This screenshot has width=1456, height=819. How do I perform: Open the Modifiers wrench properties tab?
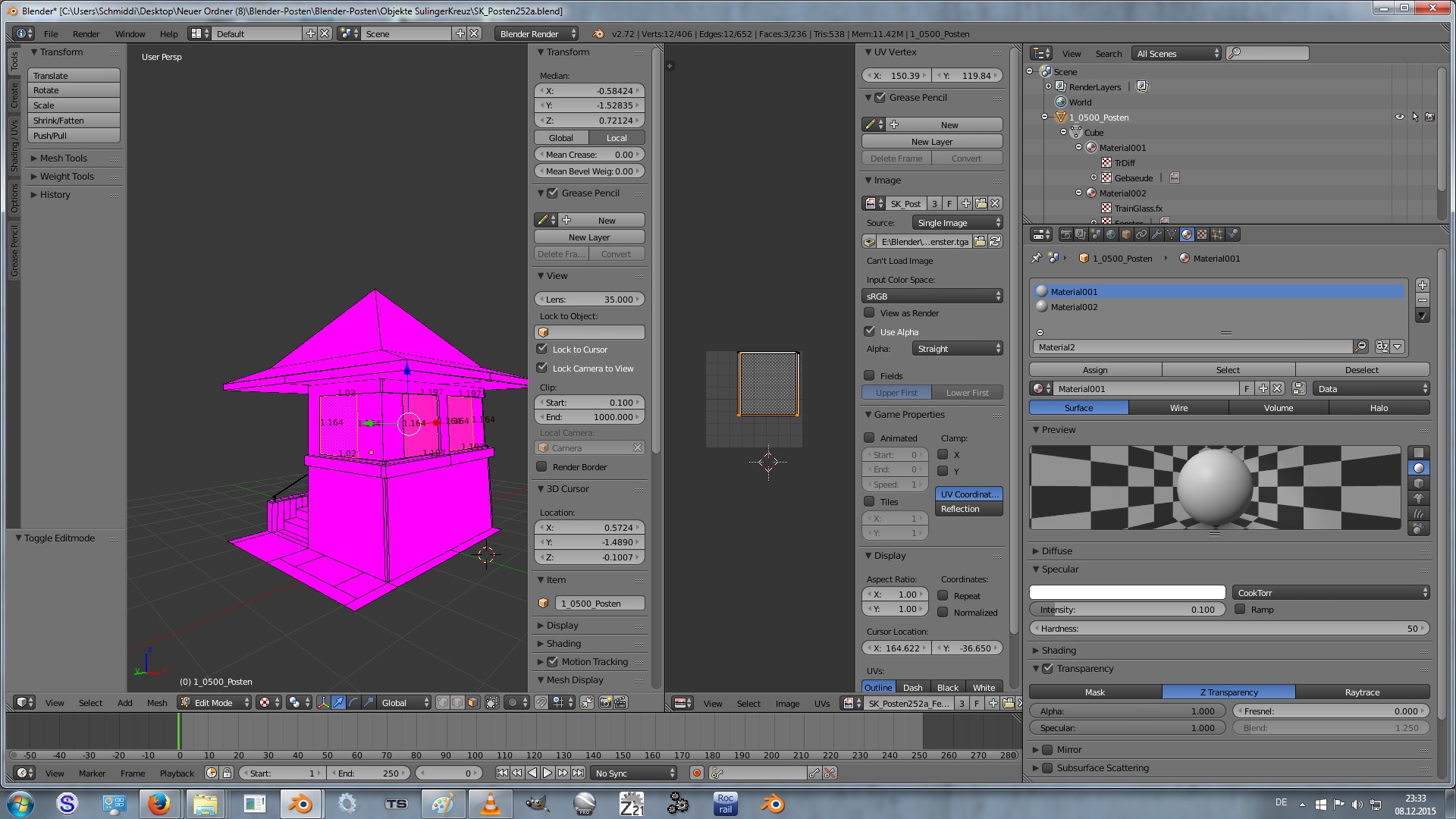(x=1156, y=234)
